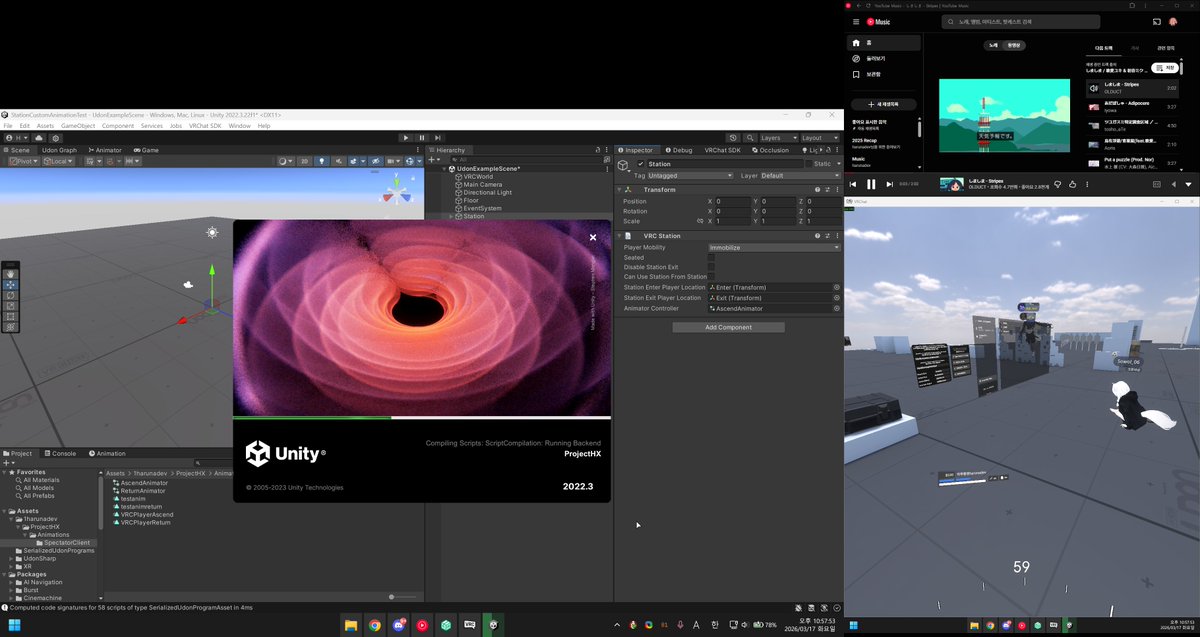Open the Layer Default dropdown in Inspector
The image size is (1200, 637).
(800, 175)
